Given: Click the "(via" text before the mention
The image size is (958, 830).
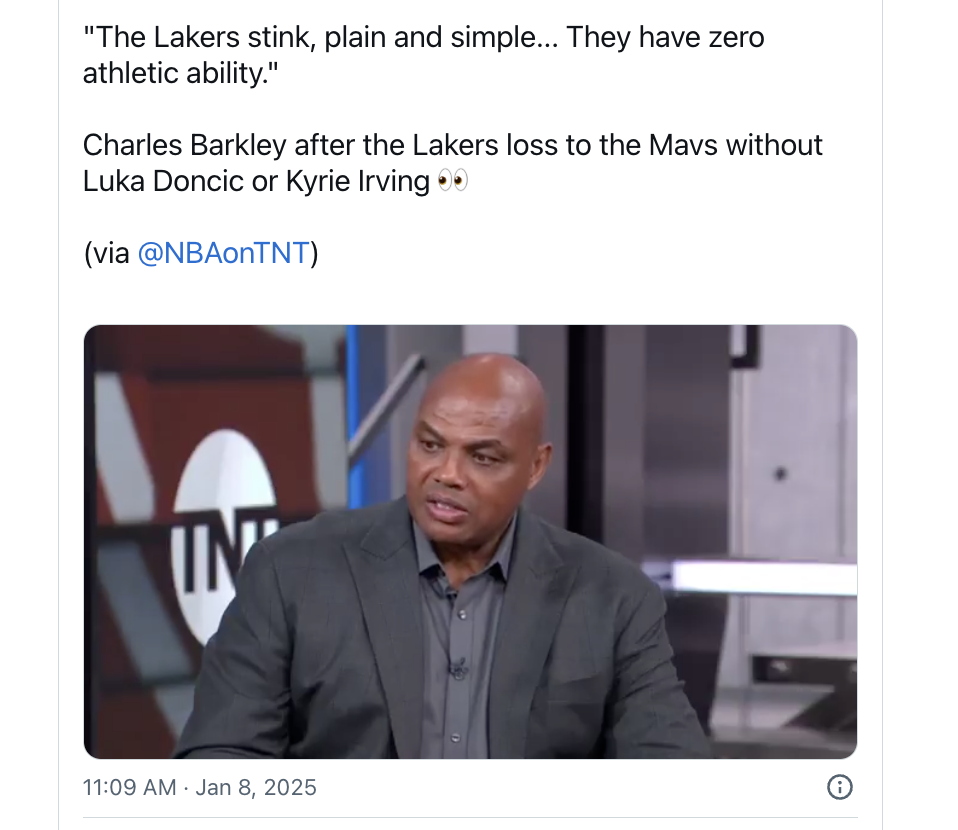Looking at the screenshot, I should pos(107,253).
